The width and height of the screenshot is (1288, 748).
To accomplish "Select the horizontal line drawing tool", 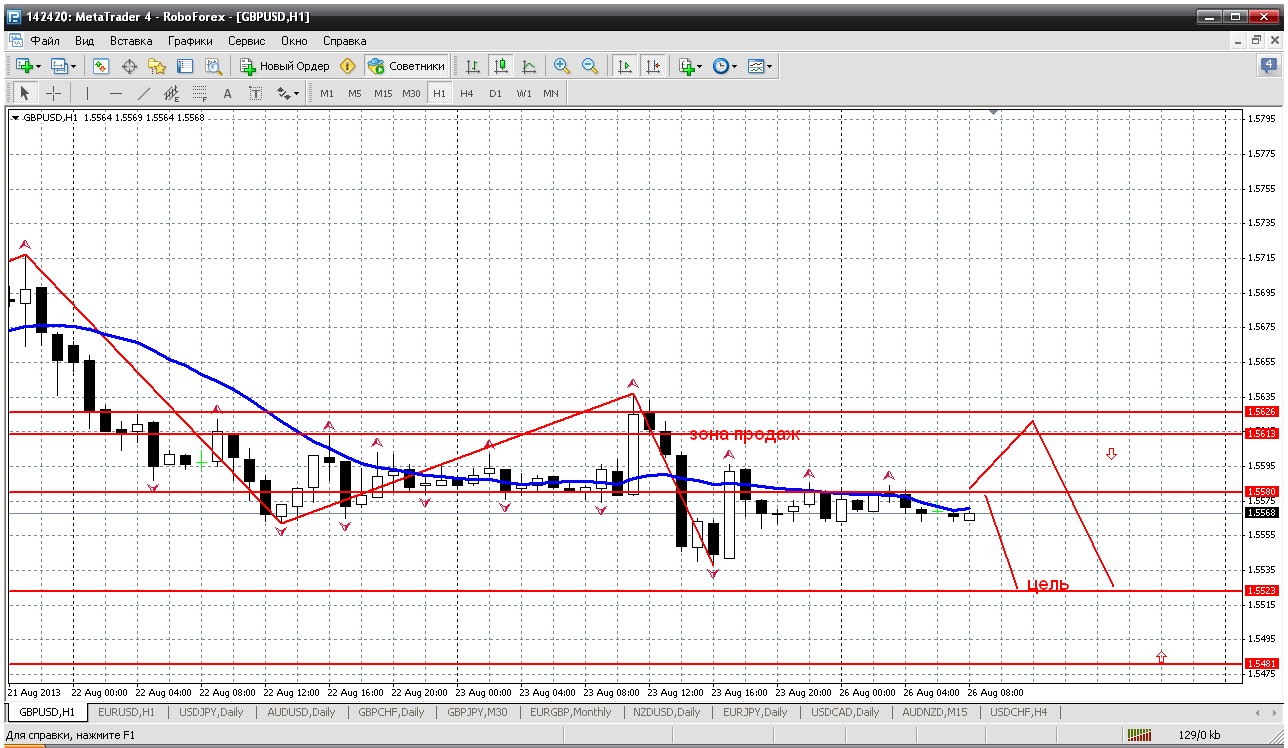I will [x=115, y=93].
